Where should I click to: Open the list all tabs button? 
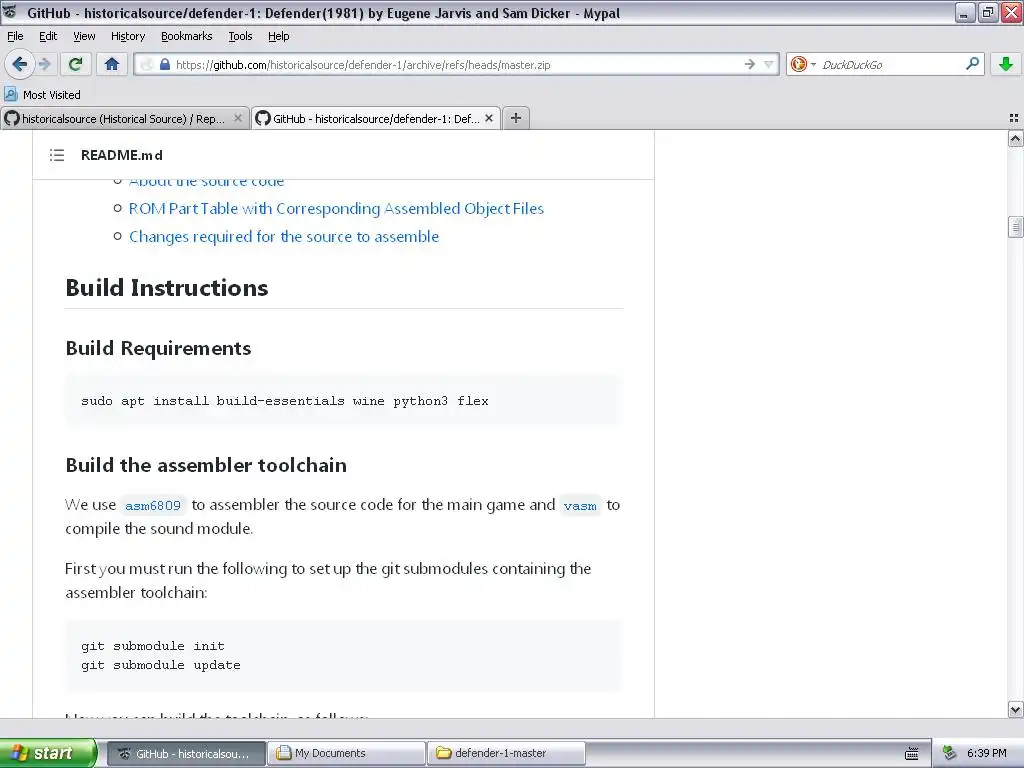click(1014, 118)
